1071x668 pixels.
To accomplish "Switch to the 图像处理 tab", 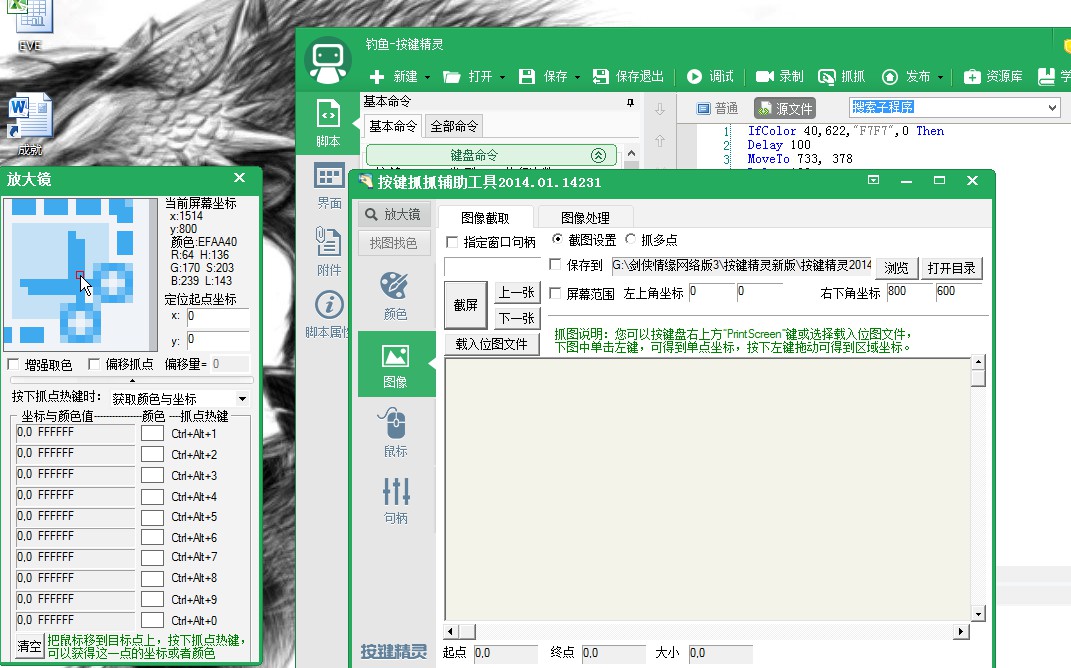I will tap(585, 218).
